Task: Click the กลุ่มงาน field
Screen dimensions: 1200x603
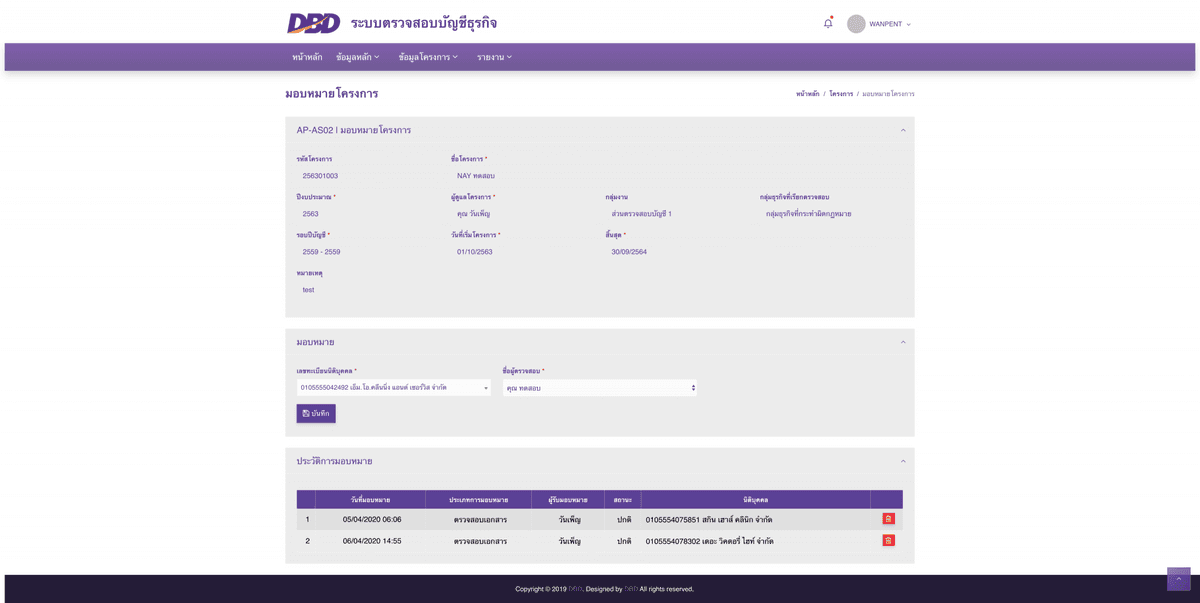Action: 677,214
